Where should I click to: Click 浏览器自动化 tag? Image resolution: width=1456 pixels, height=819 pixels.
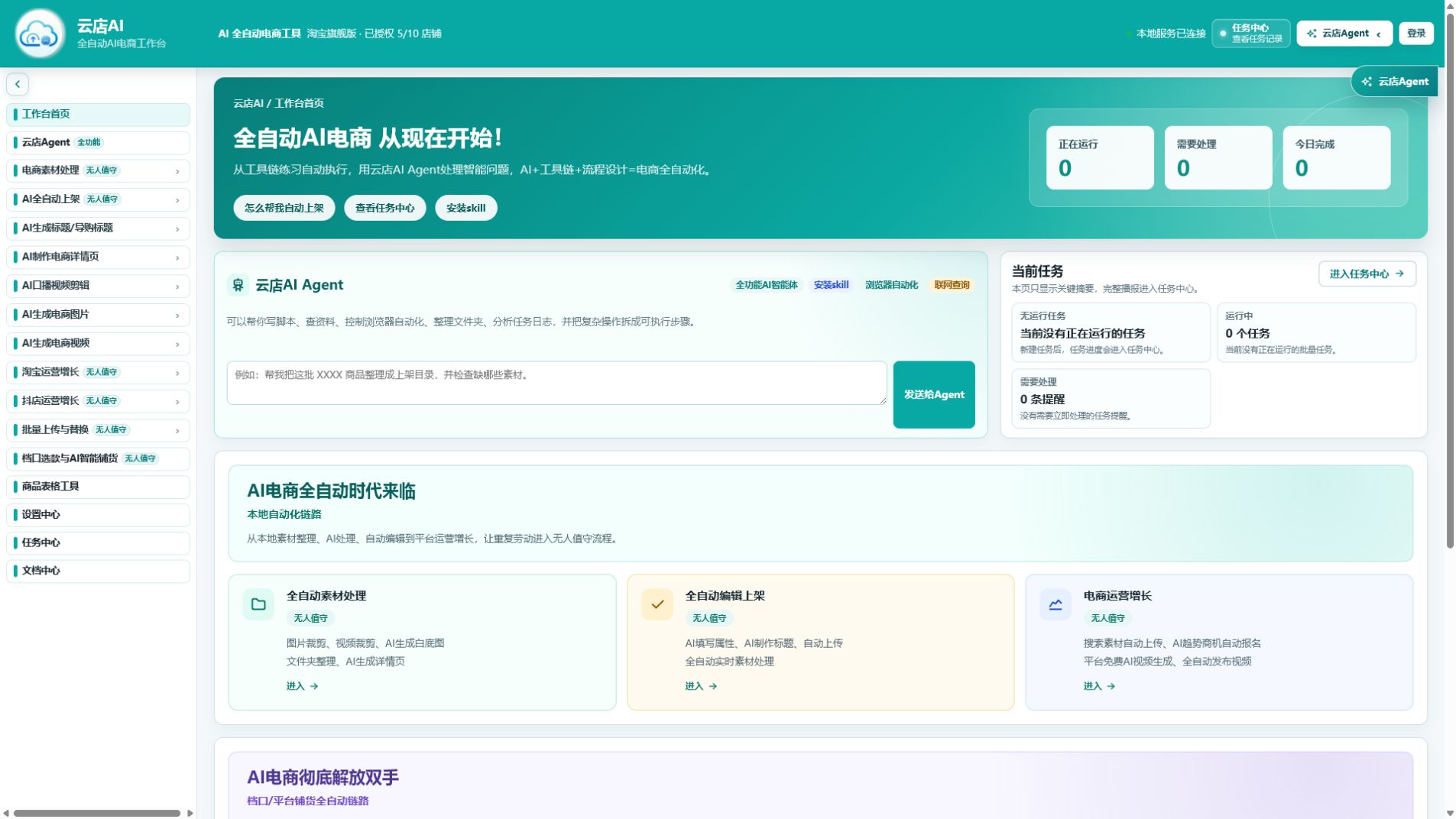[x=891, y=285]
